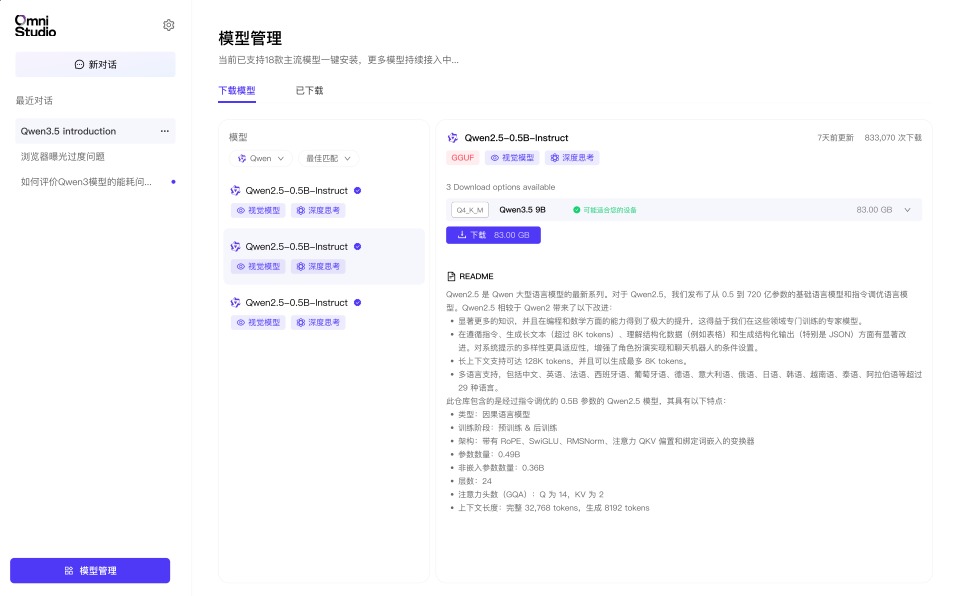Image resolution: width=955 pixels, height=596 pixels.
Task: Click the 最近对话 section label
Action: pyautogui.click(x=34, y=100)
